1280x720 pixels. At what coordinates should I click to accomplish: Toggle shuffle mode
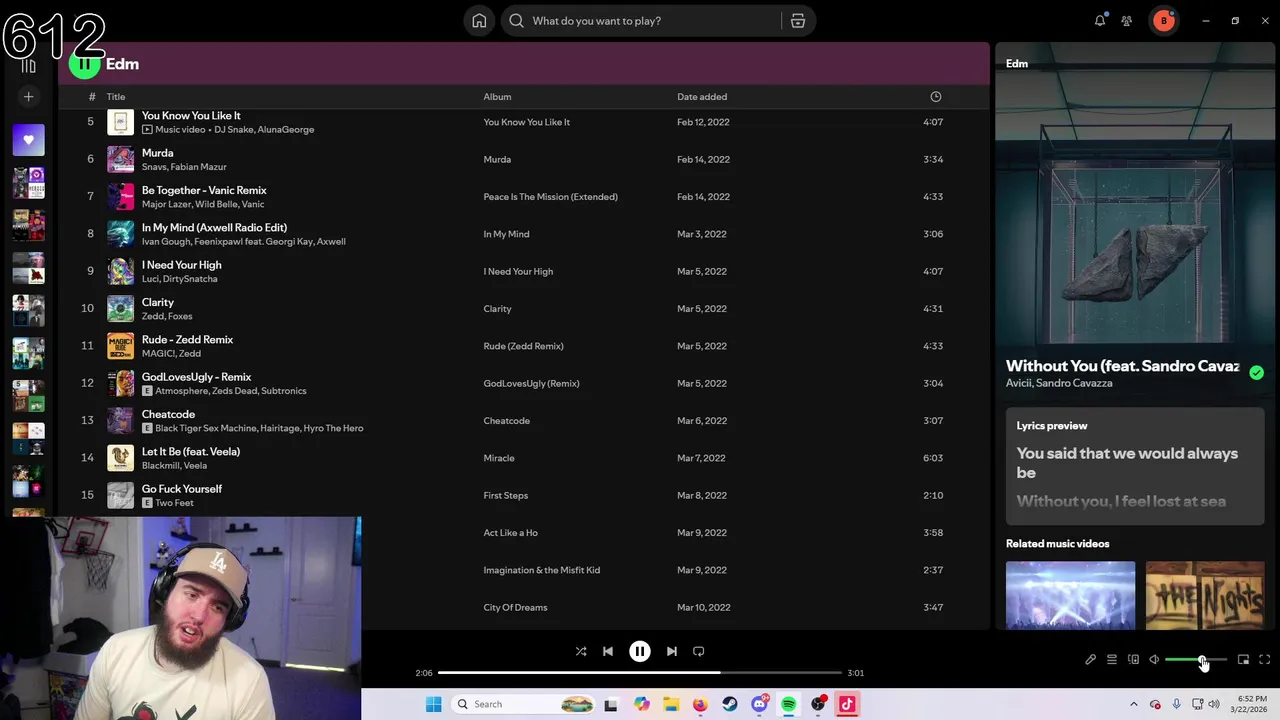point(581,651)
